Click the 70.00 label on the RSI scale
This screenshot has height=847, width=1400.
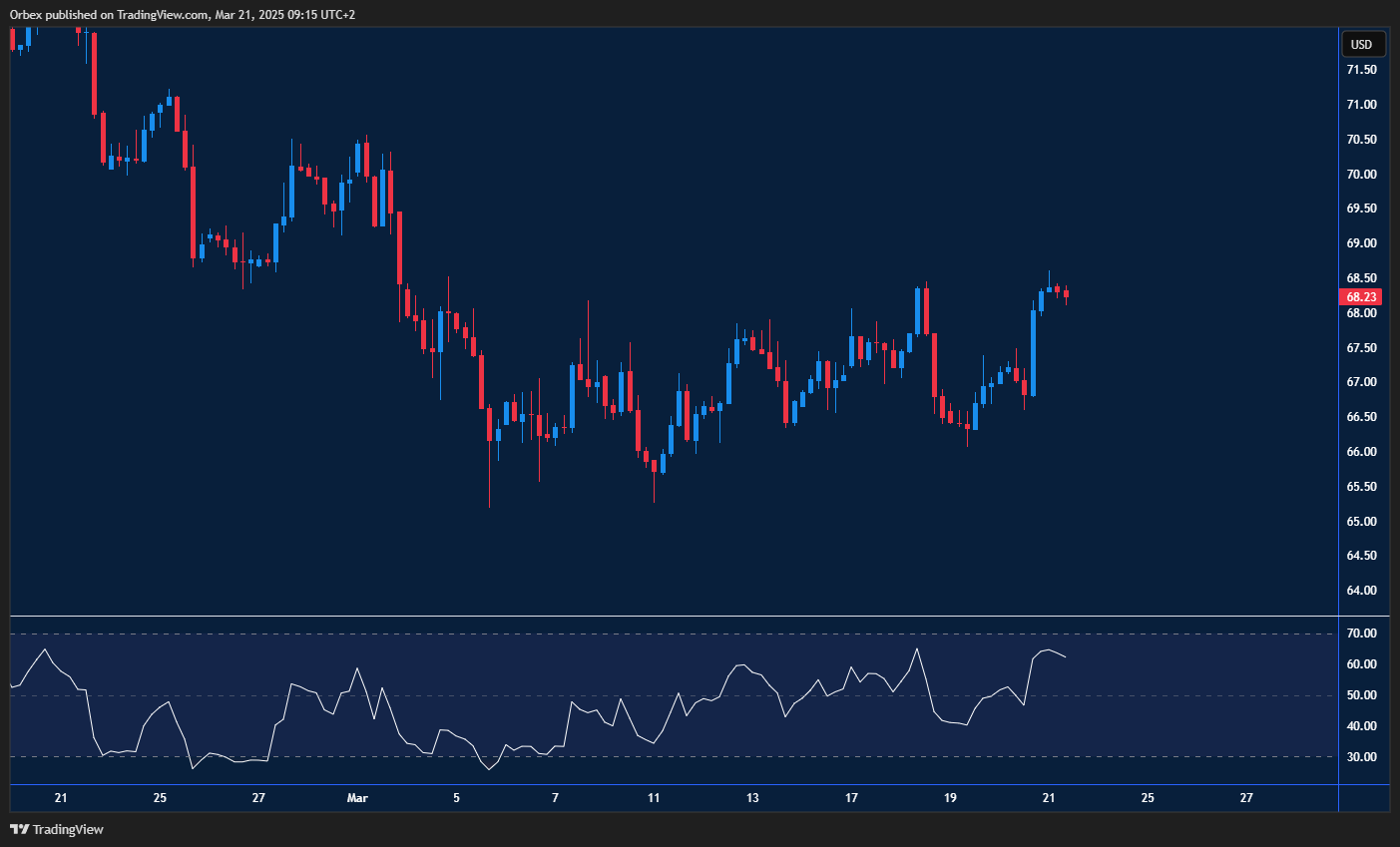[1361, 634]
